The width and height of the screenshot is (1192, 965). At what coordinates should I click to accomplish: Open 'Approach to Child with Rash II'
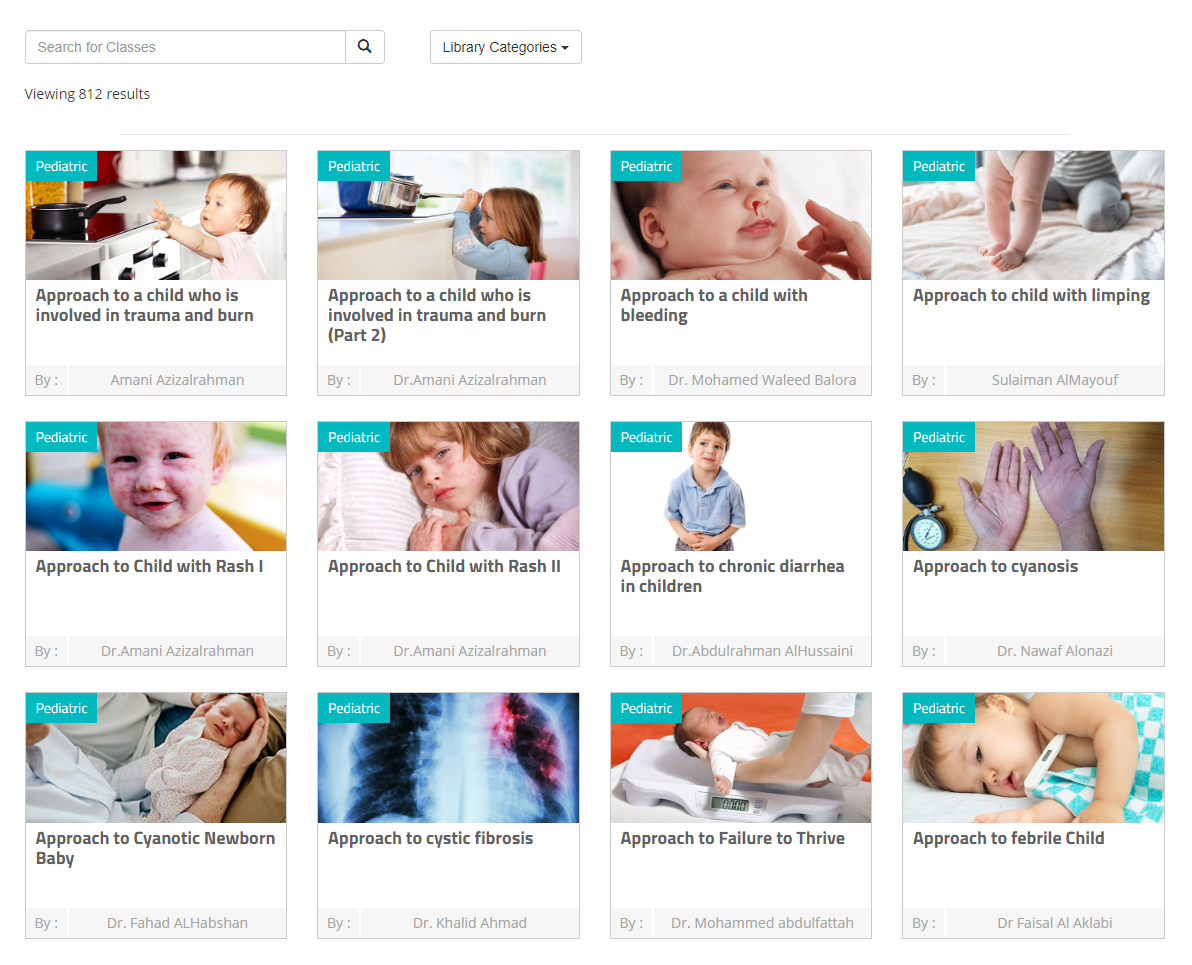tap(445, 567)
